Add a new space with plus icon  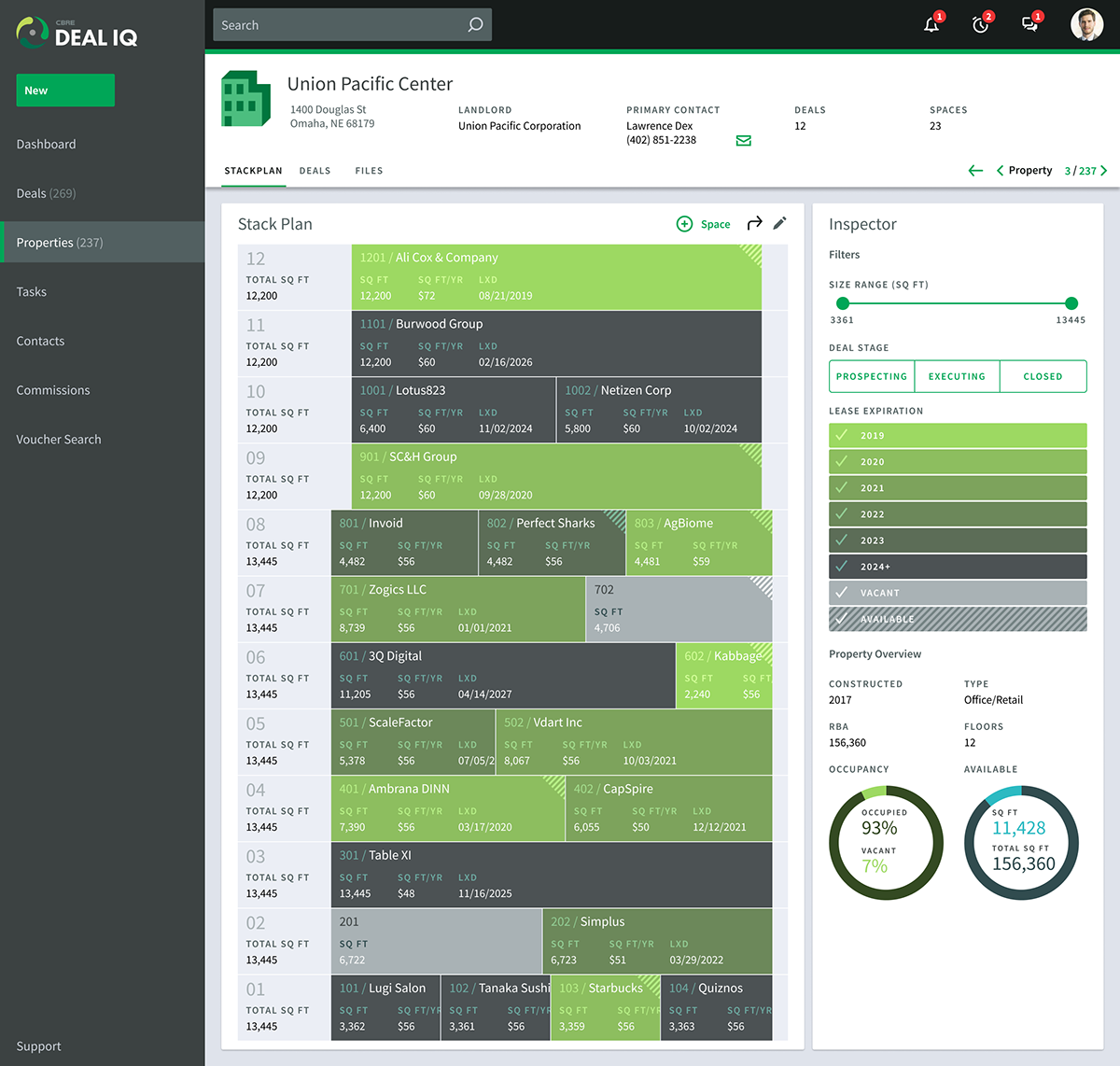point(684,224)
